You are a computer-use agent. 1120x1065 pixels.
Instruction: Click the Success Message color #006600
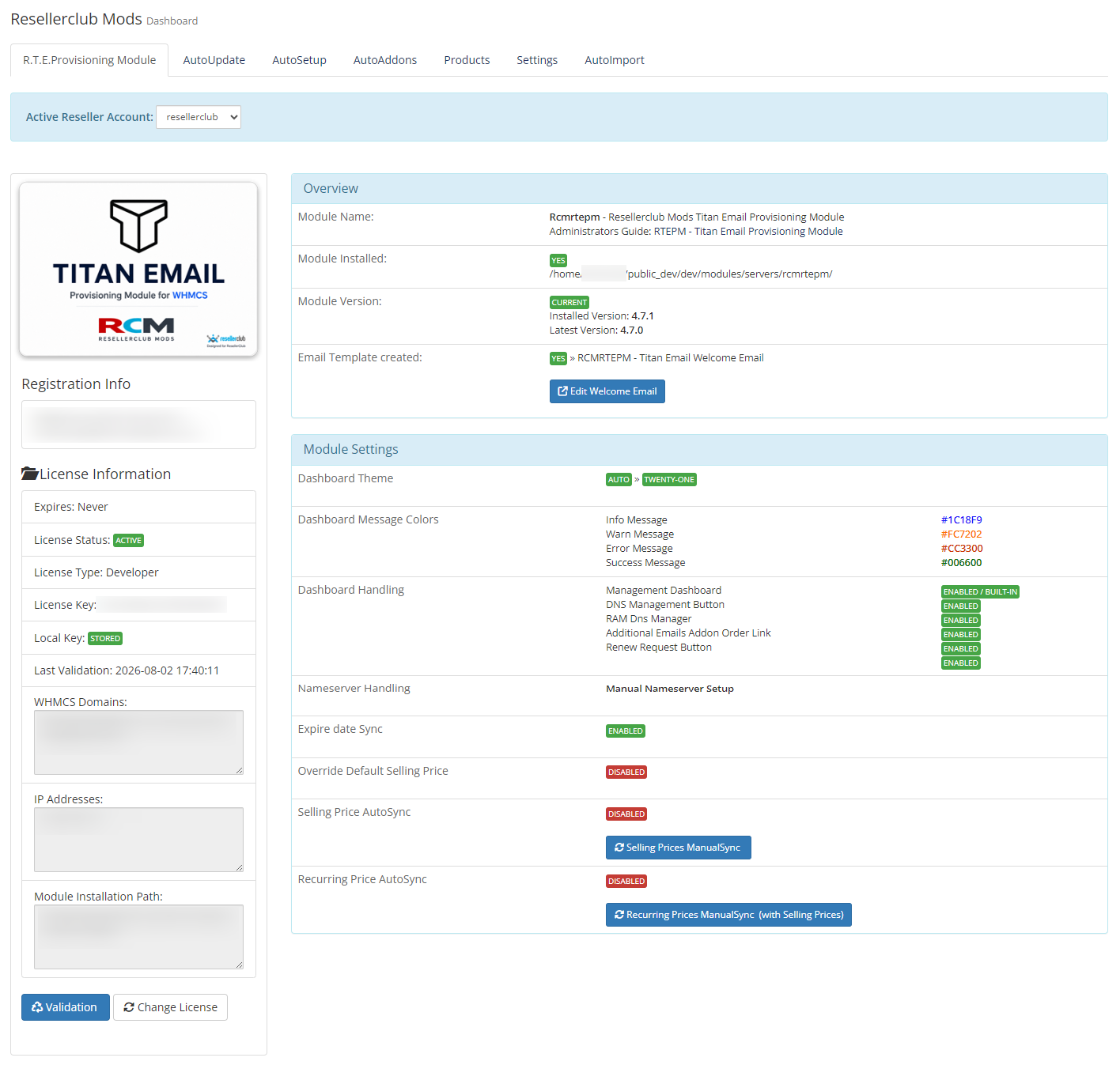[x=961, y=563]
